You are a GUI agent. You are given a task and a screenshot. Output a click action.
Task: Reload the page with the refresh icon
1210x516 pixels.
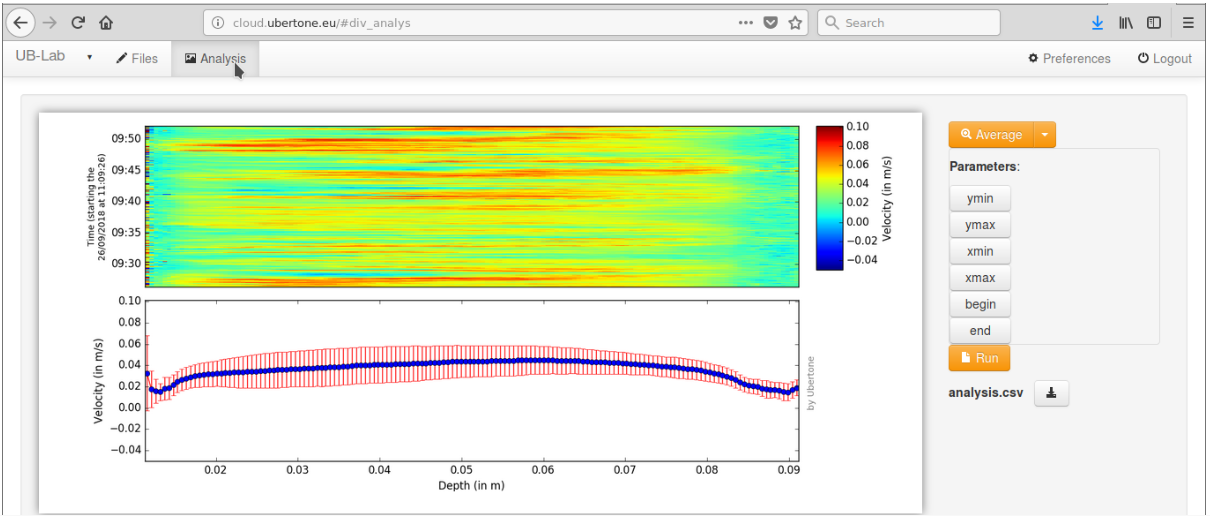pyautogui.click(x=78, y=22)
